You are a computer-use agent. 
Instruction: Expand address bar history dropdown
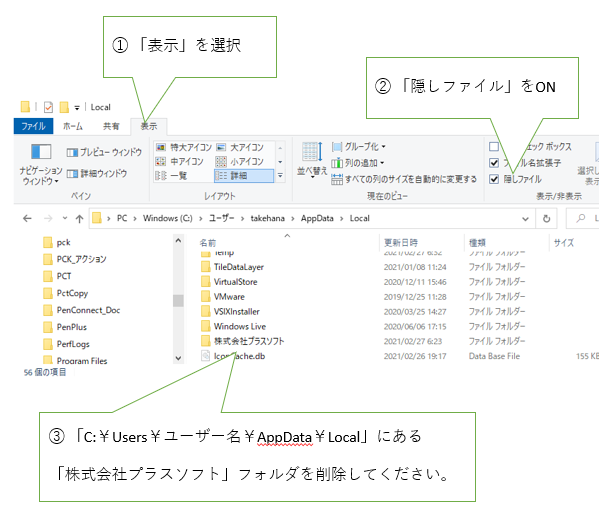coord(525,219)
